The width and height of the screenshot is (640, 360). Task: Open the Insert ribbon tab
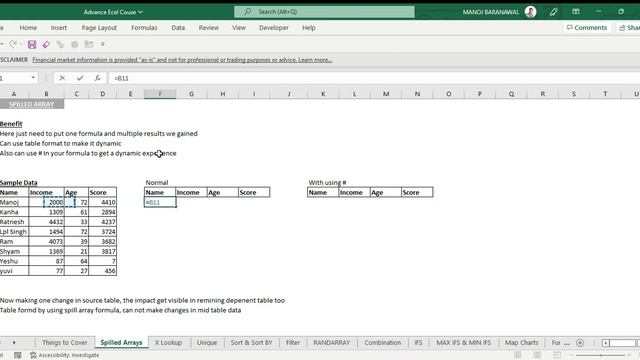coord(59,28)
